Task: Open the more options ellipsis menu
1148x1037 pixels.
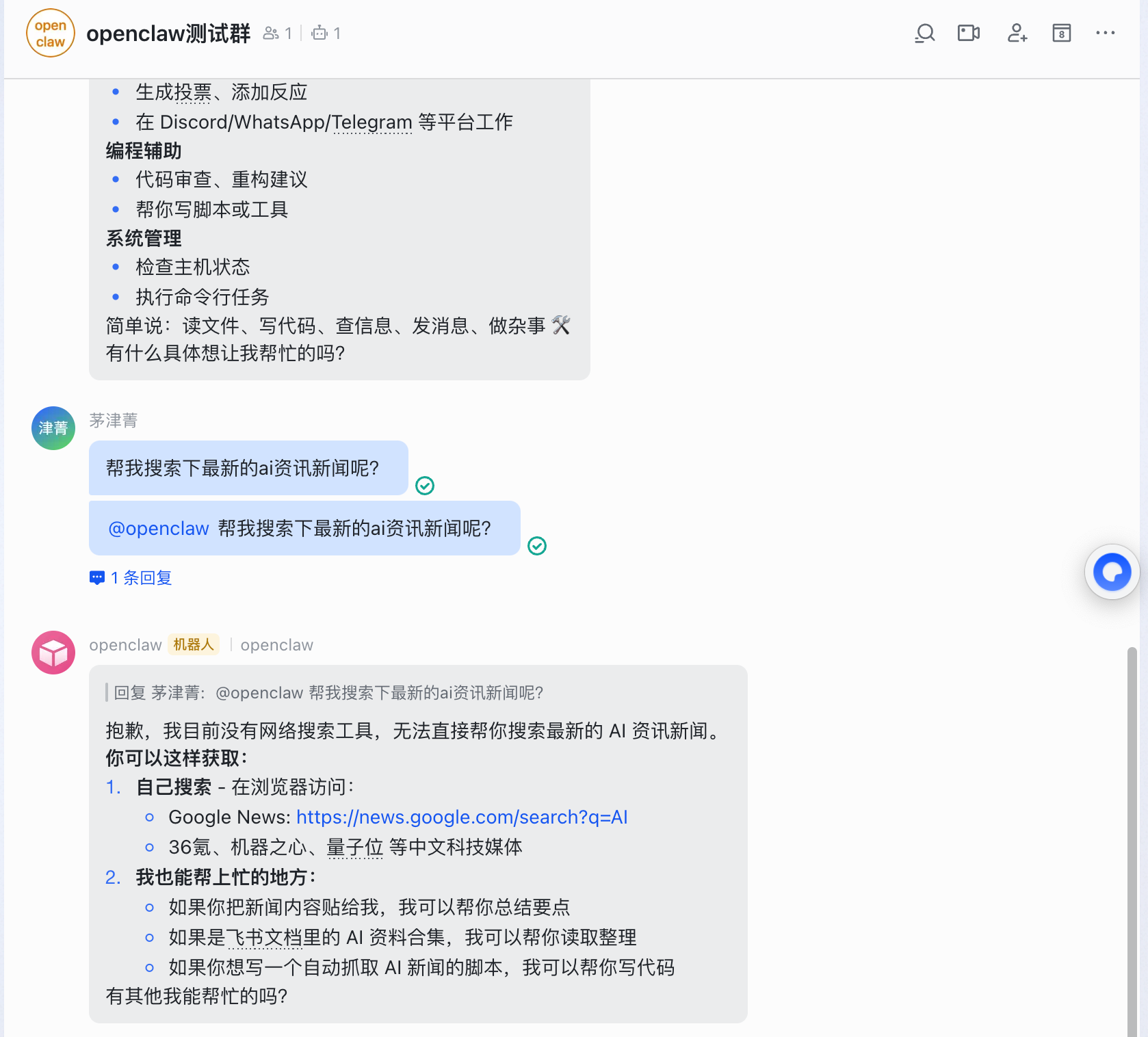Action: 1106,33
